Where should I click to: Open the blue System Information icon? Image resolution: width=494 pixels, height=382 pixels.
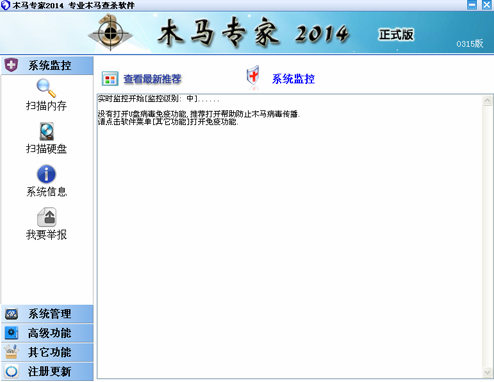(x=46, y=174)
